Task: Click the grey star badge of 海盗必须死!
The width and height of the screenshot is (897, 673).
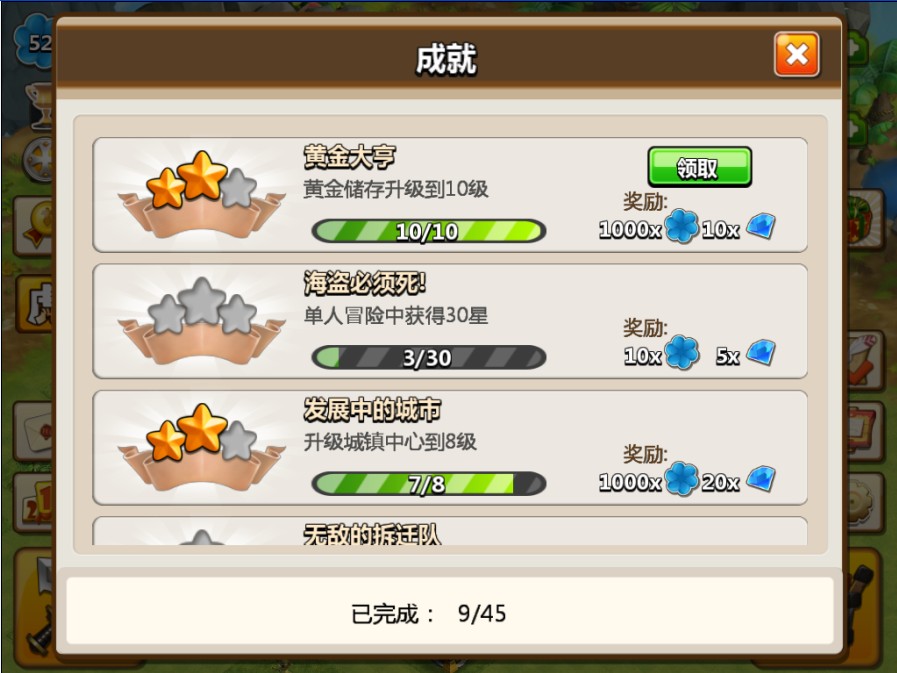Action: point(201,321)
